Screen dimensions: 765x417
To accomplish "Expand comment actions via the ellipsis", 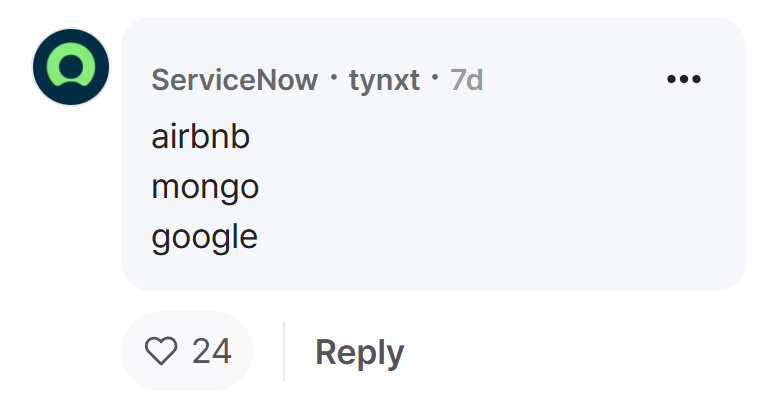I will tap(684, 79).
